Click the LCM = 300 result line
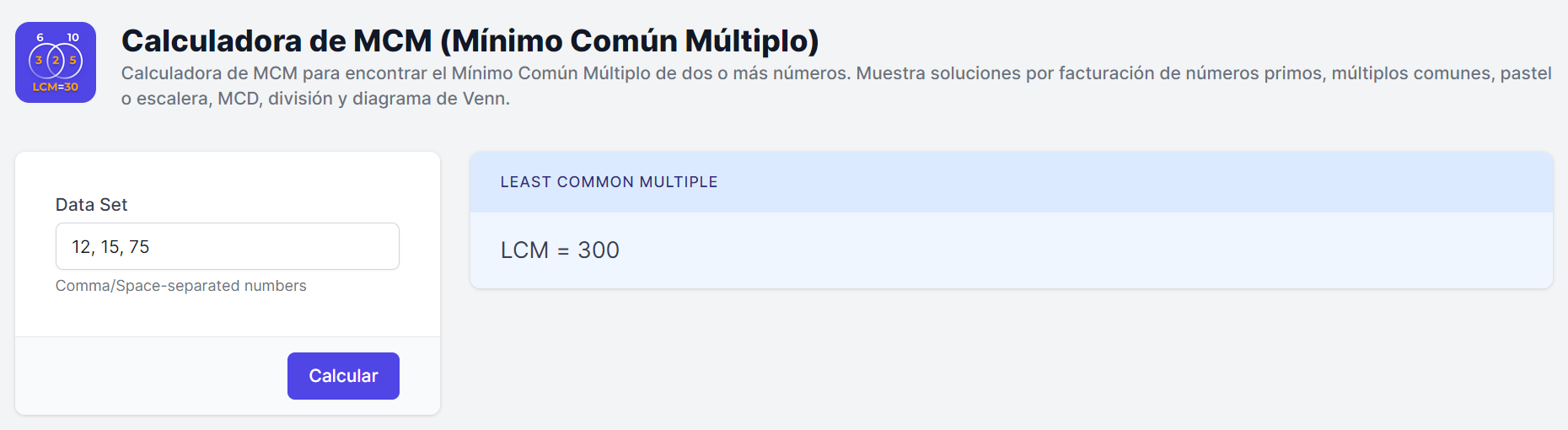Image resolution: width=1568 pixels, height=430 pixels. 560,250
